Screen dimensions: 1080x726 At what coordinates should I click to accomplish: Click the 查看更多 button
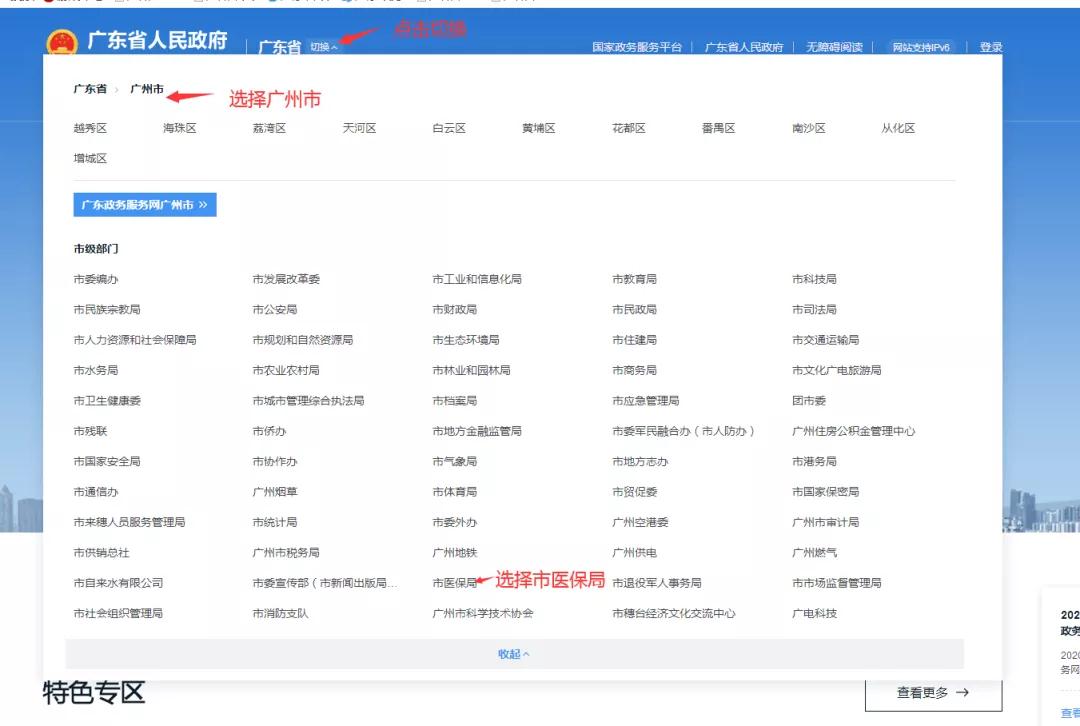coord(933,692)
